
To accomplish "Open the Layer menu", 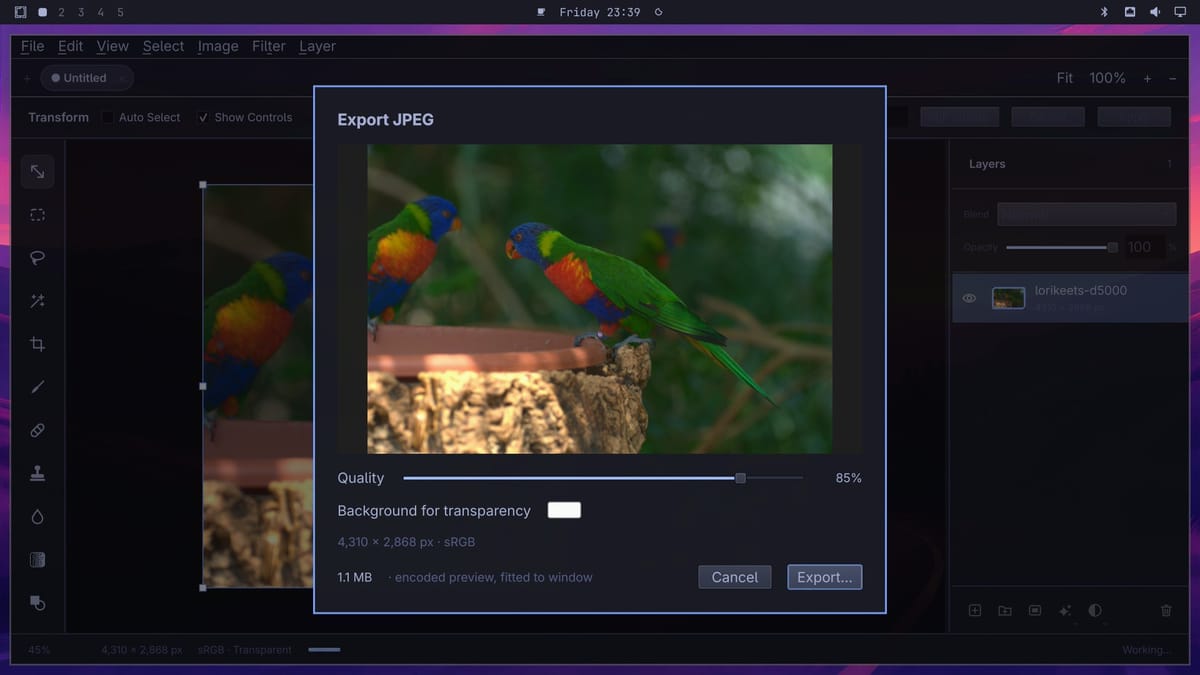I will 317,46.
